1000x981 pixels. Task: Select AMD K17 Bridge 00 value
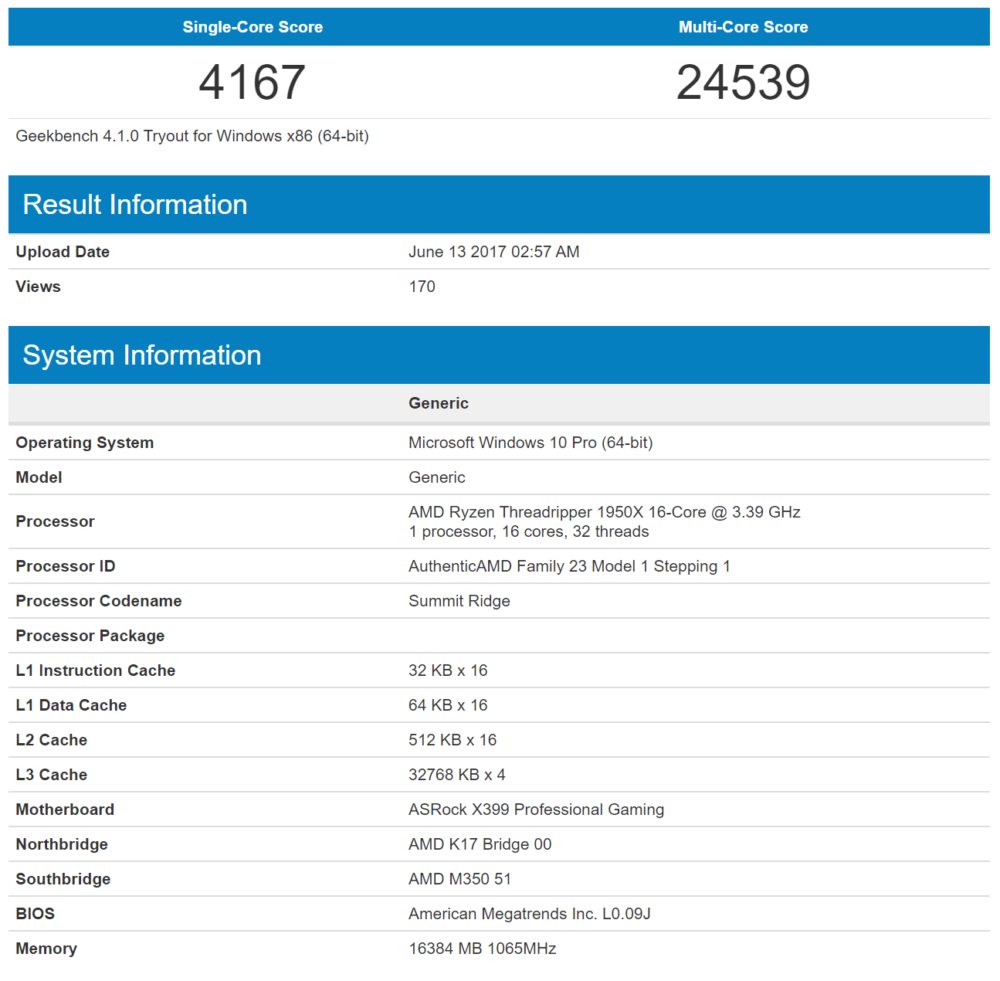[x=480, y=845]
